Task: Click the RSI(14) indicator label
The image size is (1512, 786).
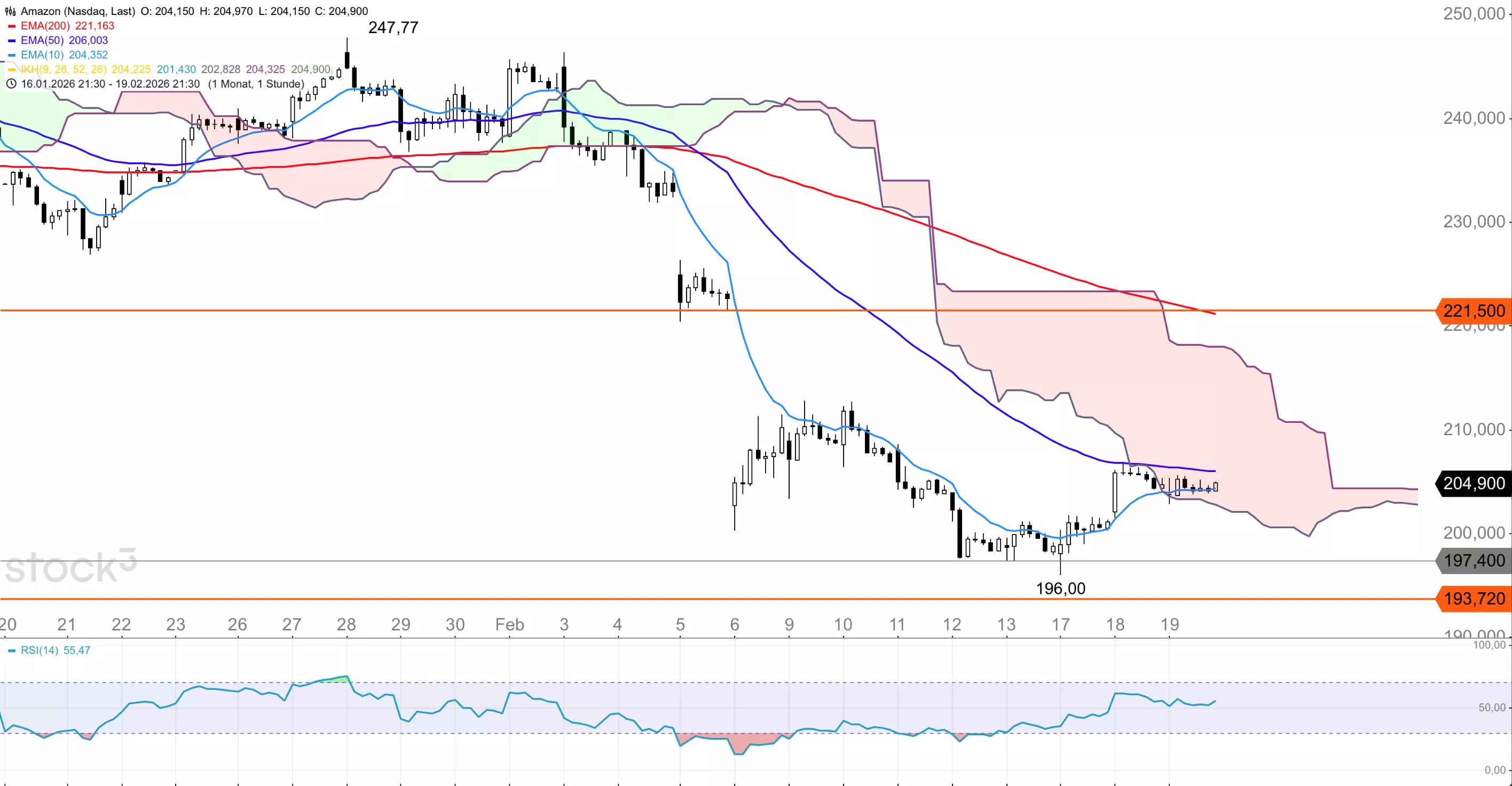Action: tap(40, 650)
